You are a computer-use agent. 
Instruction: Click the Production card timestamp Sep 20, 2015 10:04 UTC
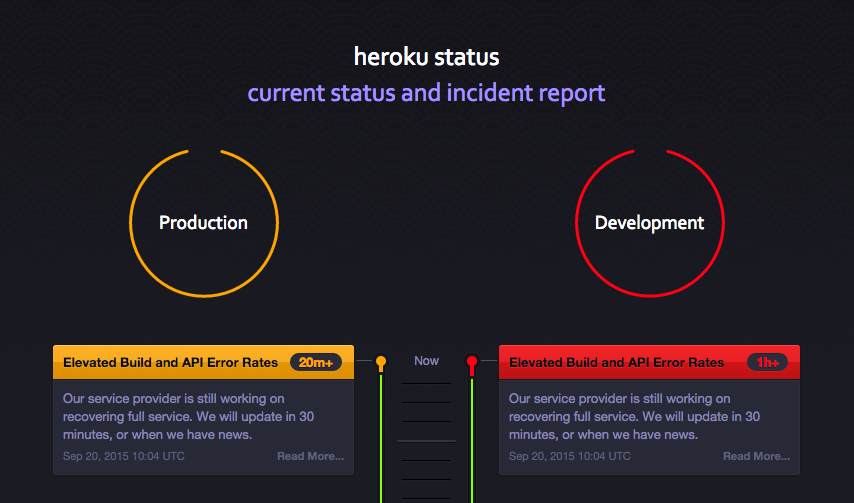[x=124, y=456]
